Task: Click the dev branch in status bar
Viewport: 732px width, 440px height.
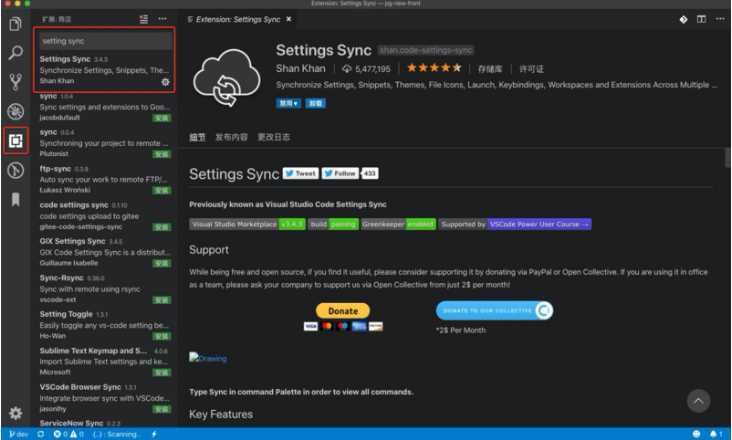Action: pos(18,434)
